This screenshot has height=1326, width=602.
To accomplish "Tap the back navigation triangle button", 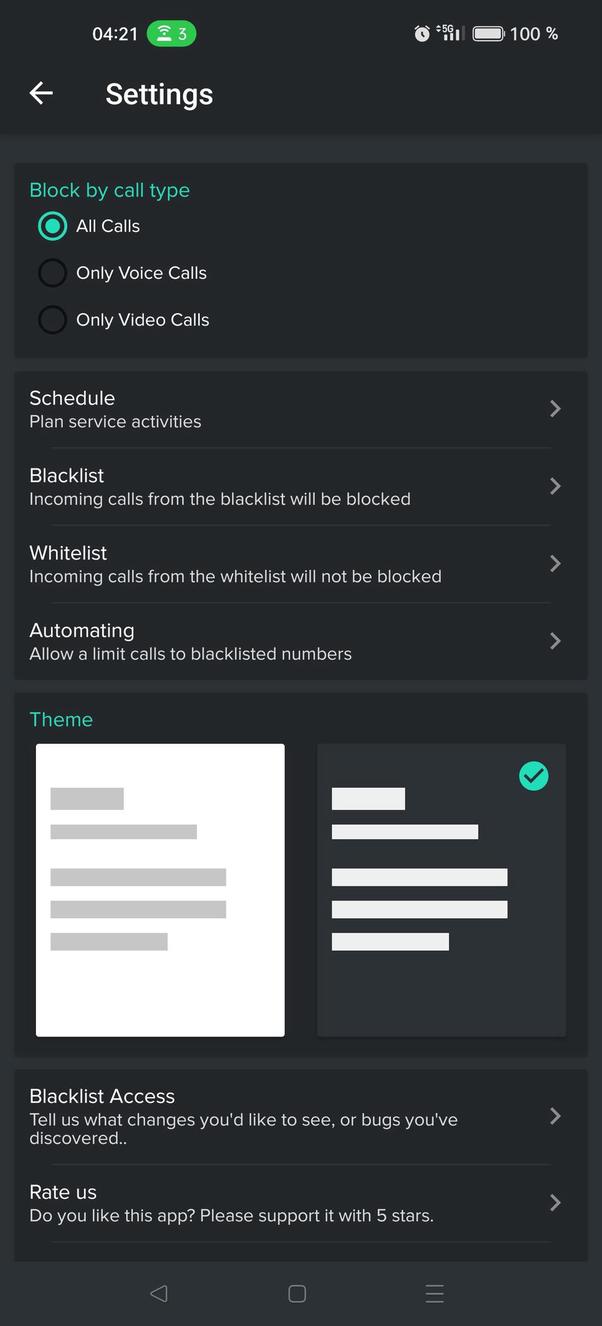I will click(x=158, y=1292).
